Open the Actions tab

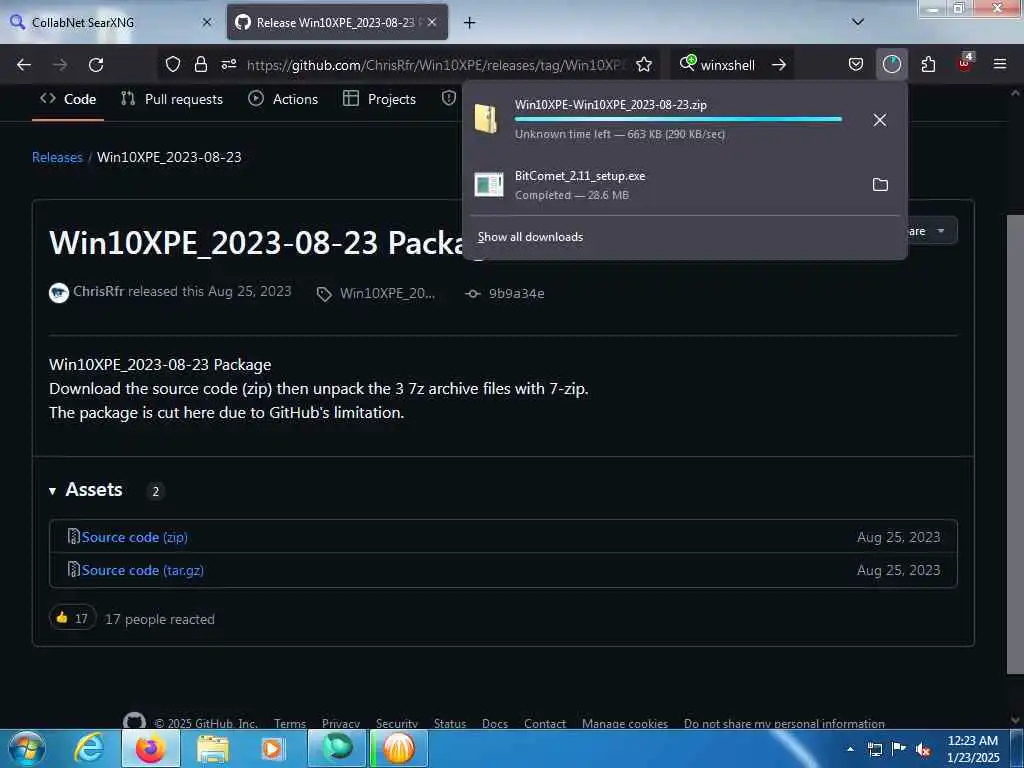[283, 99]
